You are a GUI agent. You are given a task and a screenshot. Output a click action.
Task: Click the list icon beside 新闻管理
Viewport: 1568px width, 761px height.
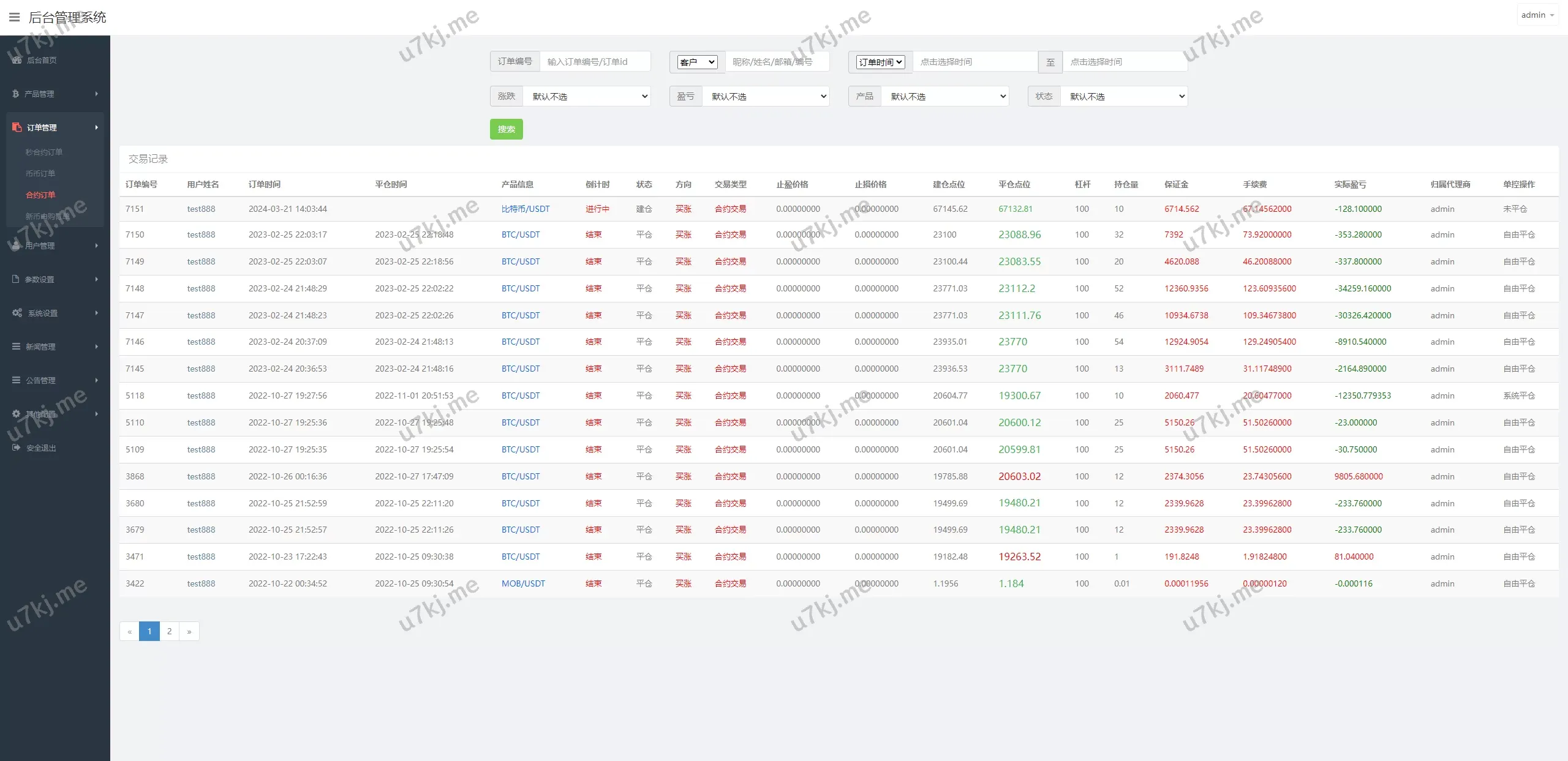point(17,347)
